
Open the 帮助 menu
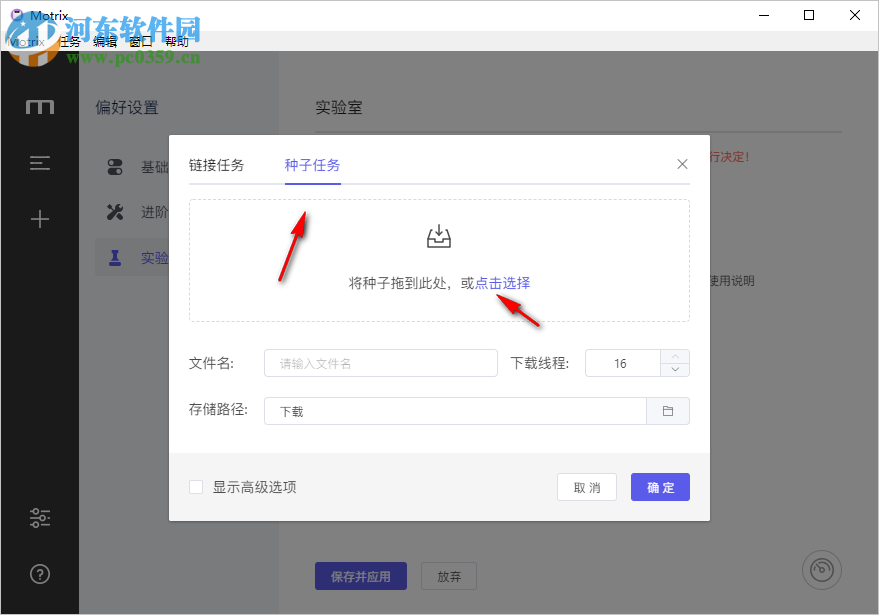177,41
